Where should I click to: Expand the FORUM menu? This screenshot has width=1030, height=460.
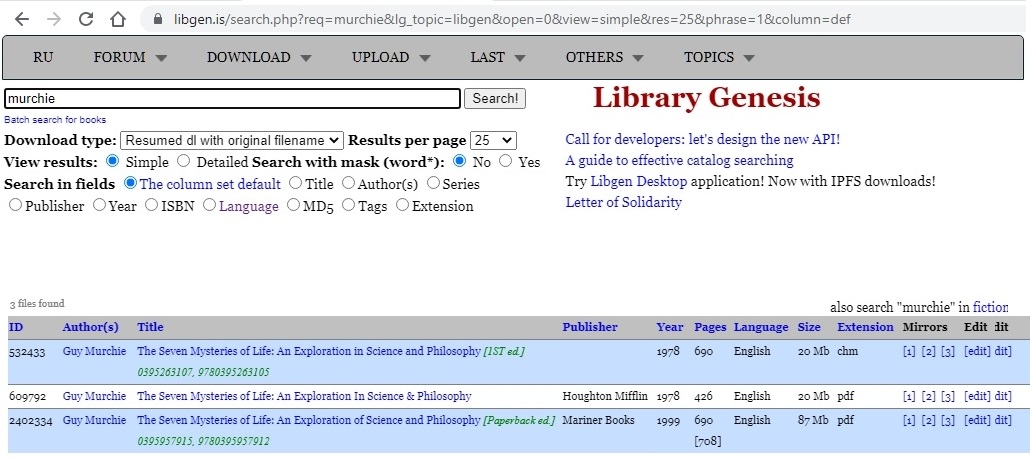pyautogui.click(x=130, y=57)
